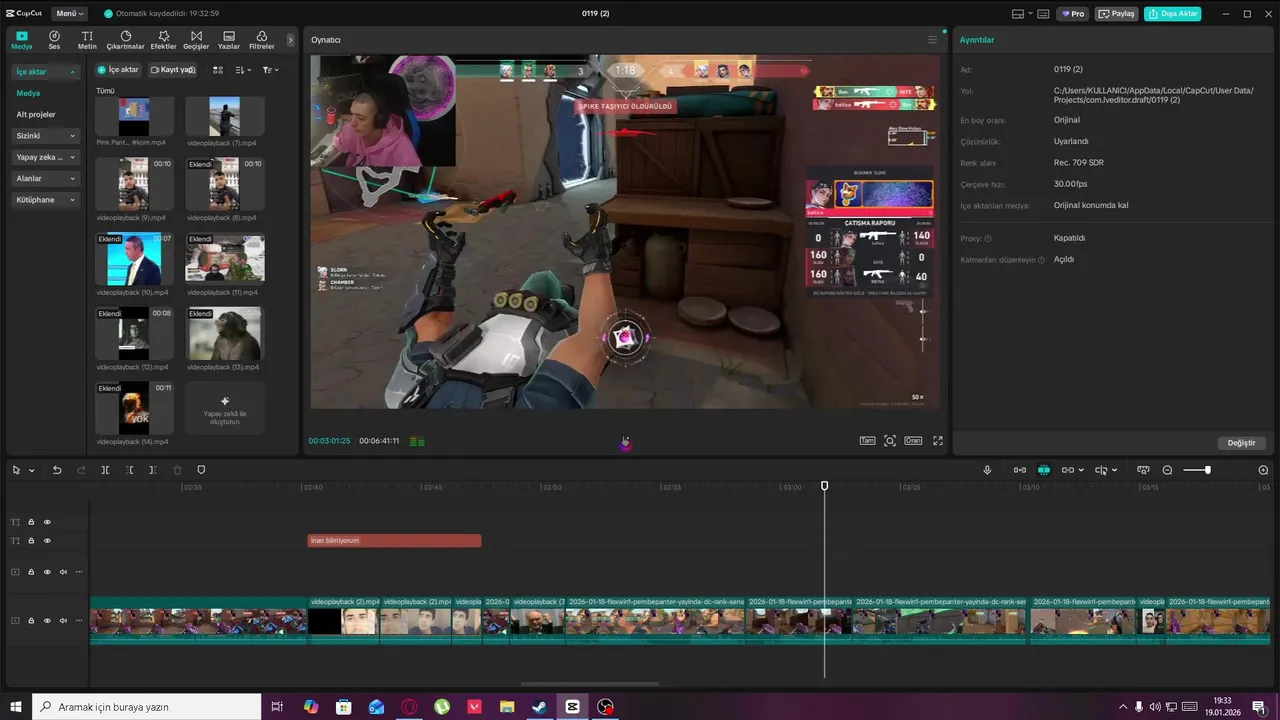Delete right of playhead
The width and height of the screenshot is (1280, 720).
[153, 470]
